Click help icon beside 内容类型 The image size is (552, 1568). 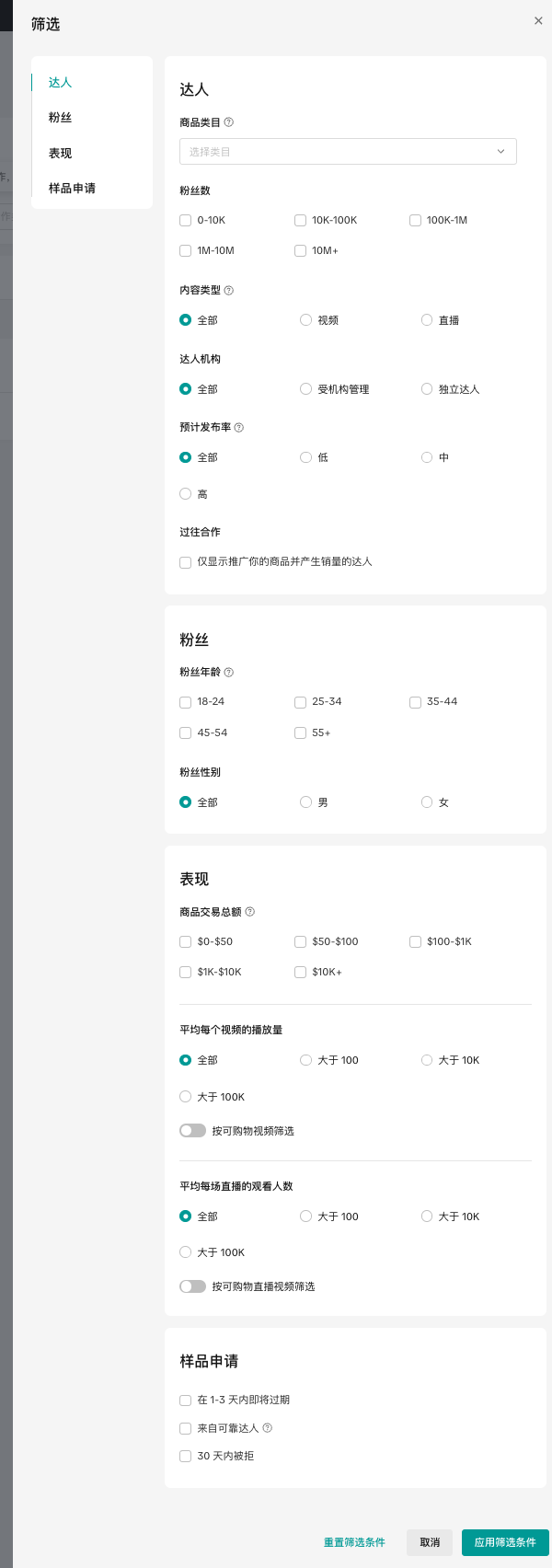point(229,291)
